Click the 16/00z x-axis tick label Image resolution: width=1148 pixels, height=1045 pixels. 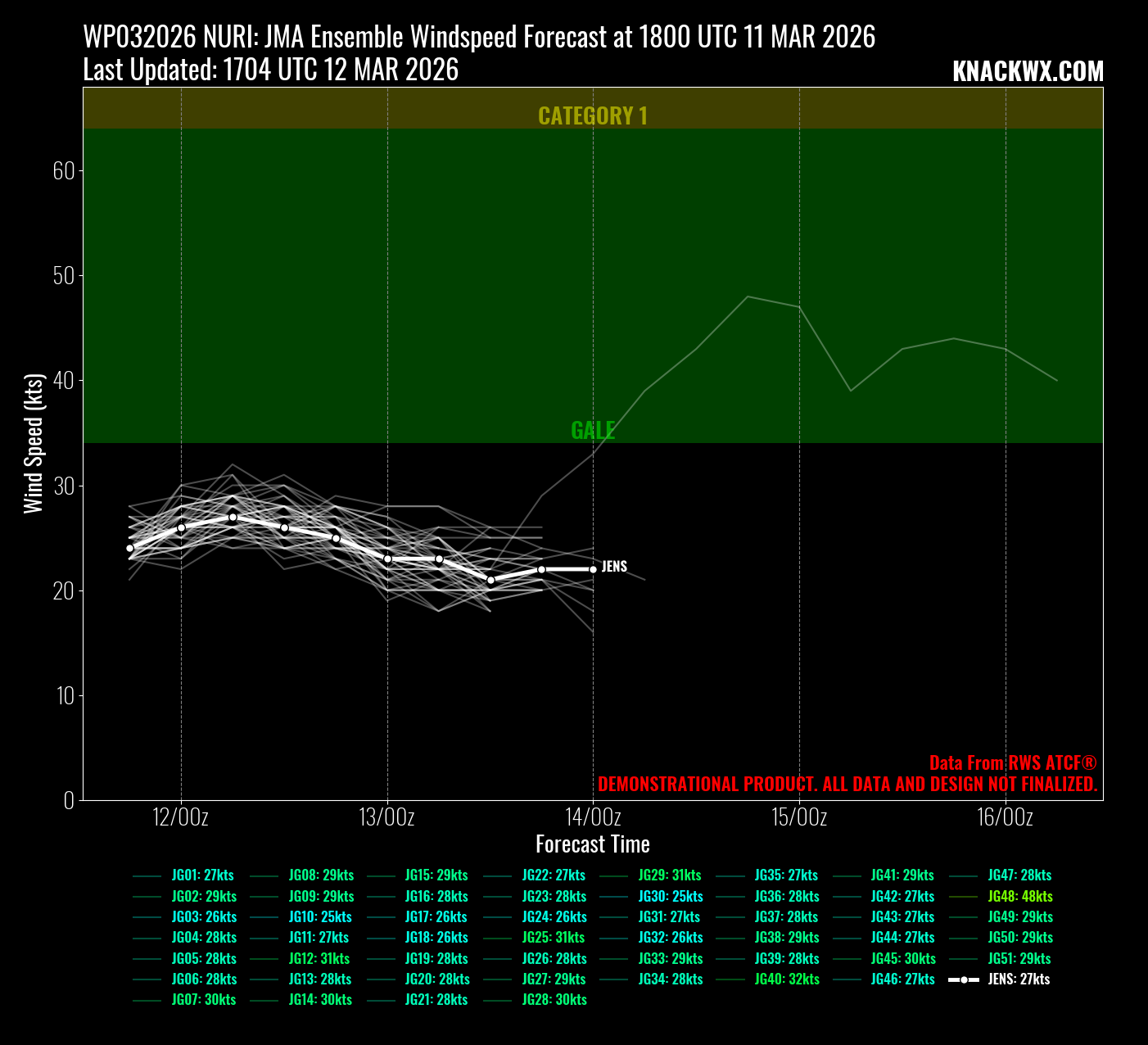(1005, 817)
